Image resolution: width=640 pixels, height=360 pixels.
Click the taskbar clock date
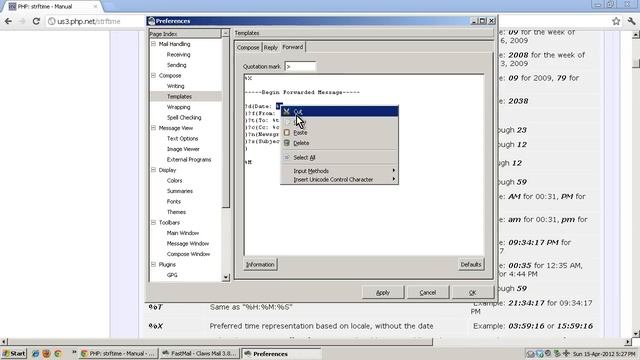[604, 353]
